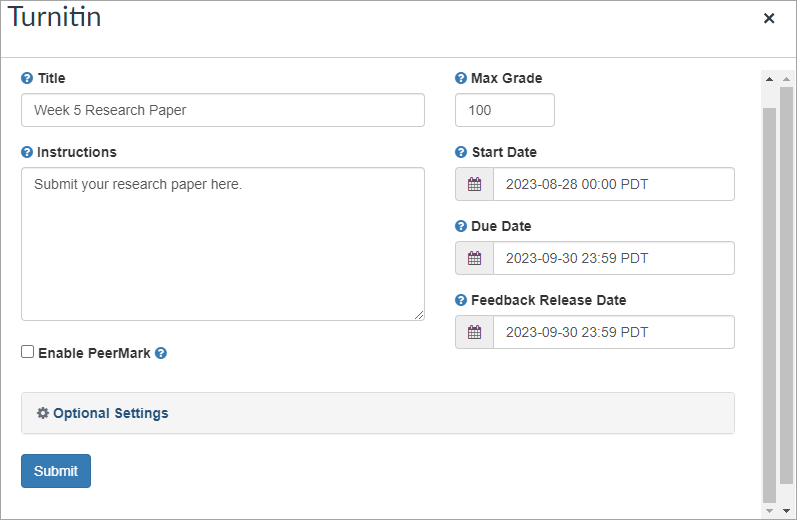797x520 pixels.
Task: Click the Feedback Release Date help icon
Action: 461,300
